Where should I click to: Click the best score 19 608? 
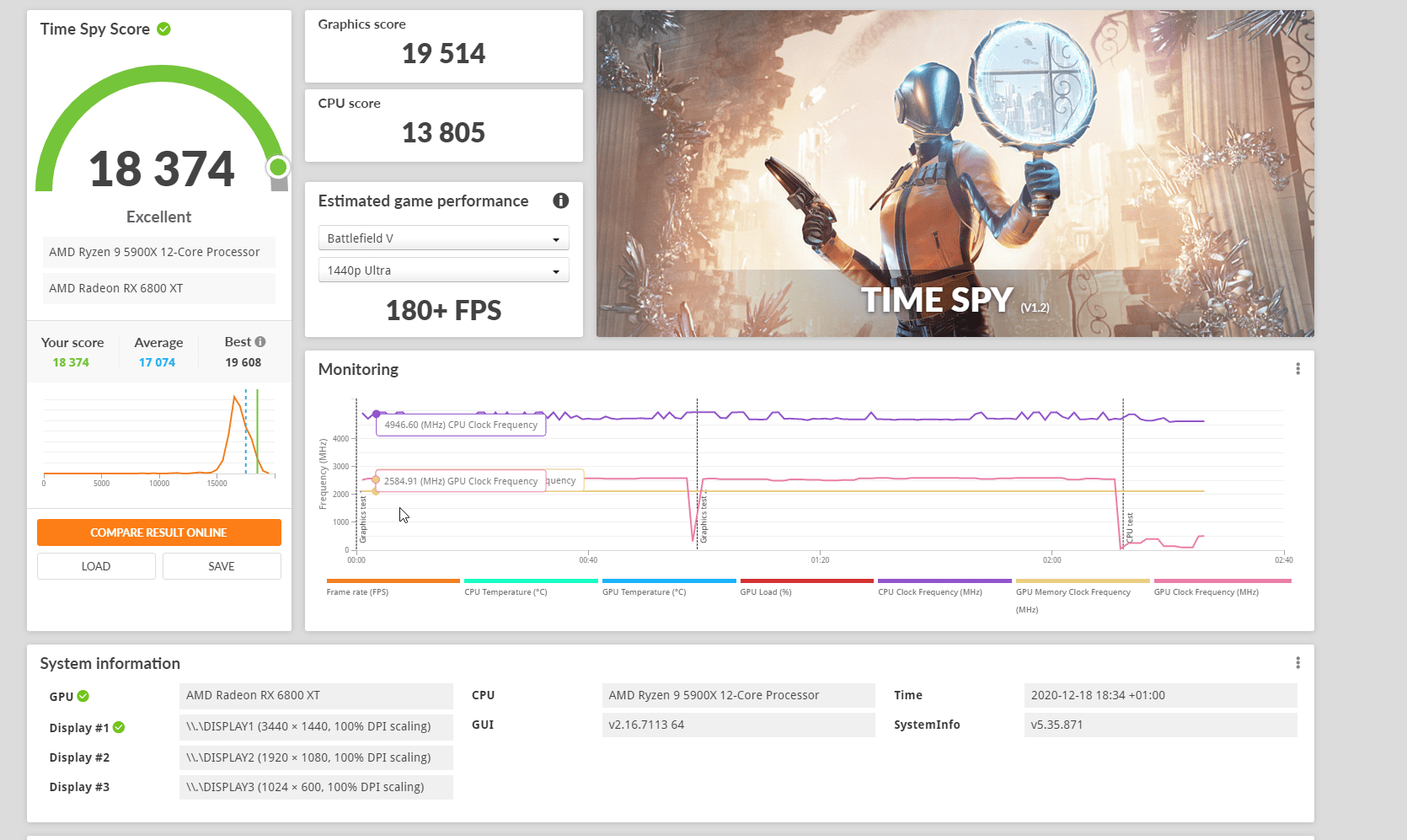pos(243,362)
